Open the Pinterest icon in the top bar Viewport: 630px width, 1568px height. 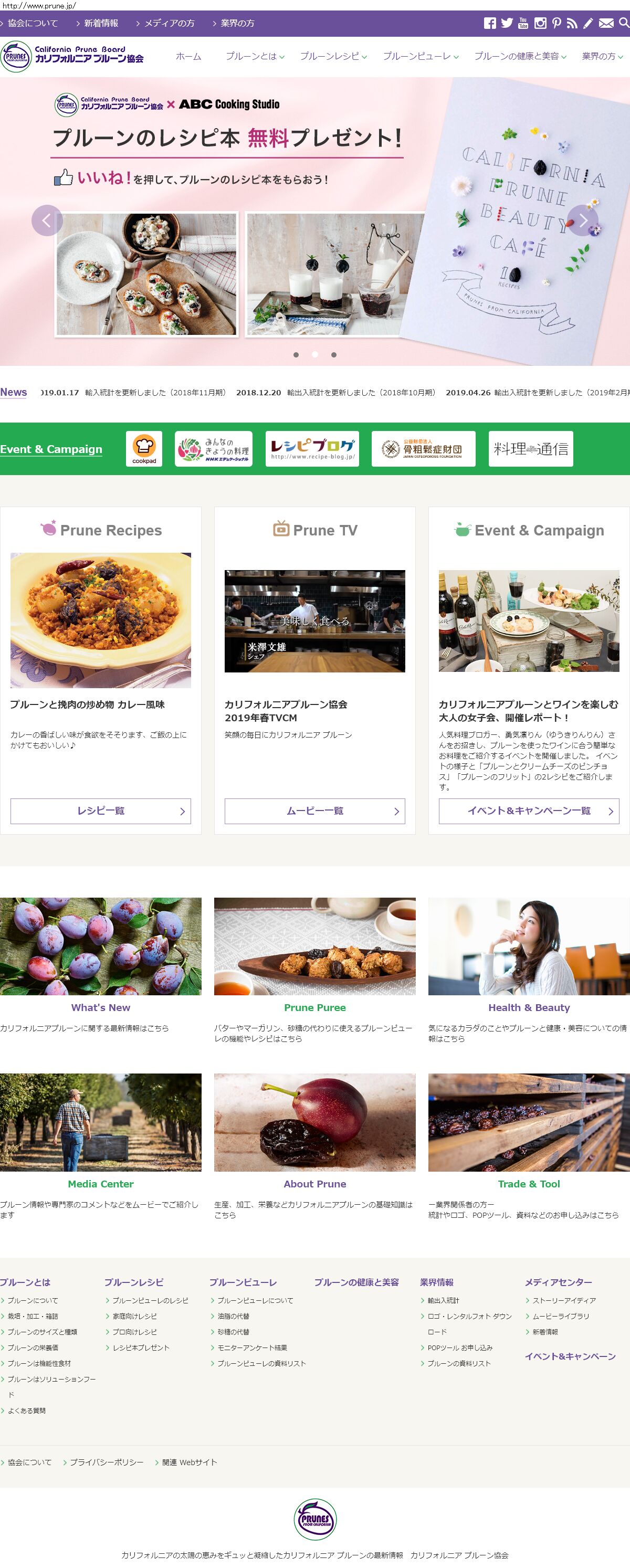556,23
